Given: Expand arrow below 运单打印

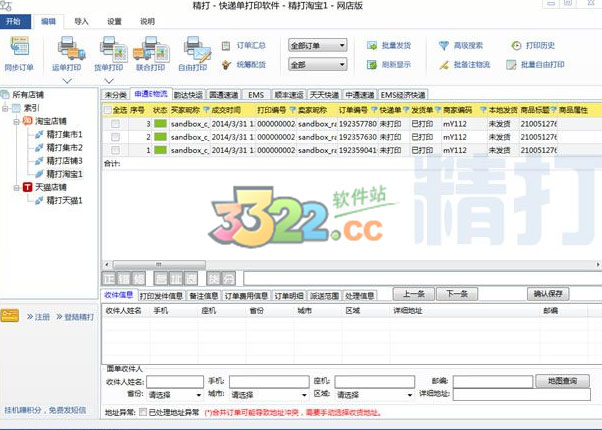Looking at the screenshot, I should (x=67, y=81).
